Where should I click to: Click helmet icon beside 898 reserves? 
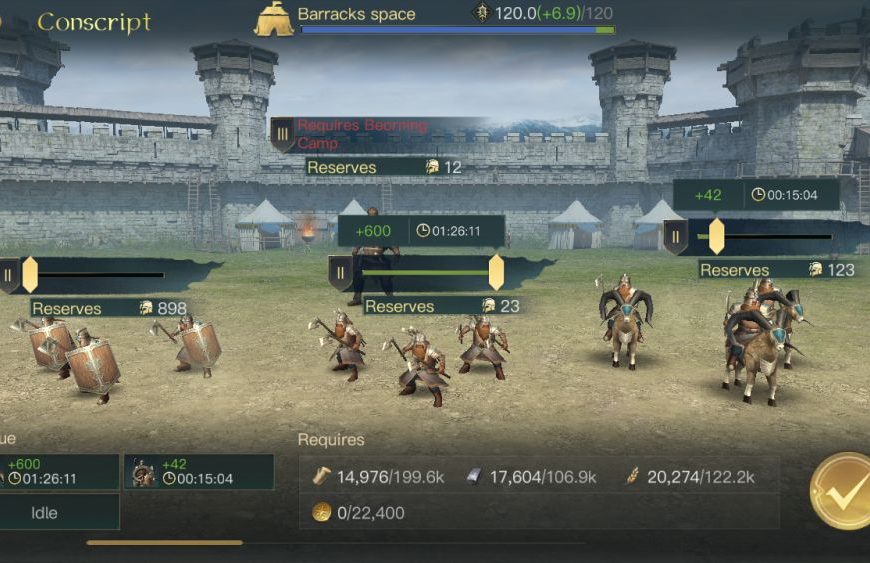tap(146, 308)
